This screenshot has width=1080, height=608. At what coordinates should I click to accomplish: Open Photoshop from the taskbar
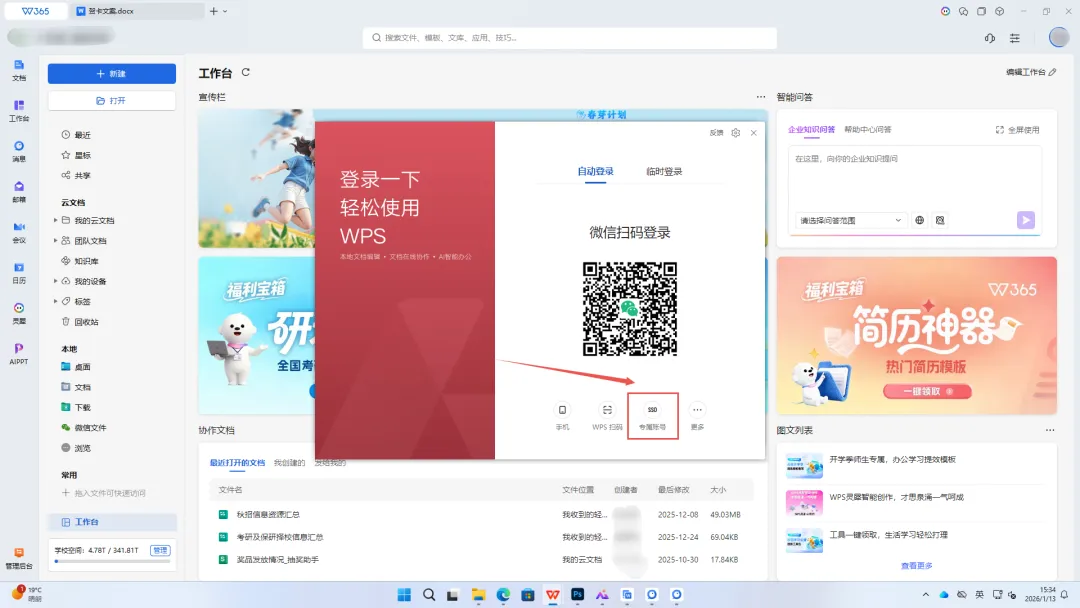click(577, 594)
